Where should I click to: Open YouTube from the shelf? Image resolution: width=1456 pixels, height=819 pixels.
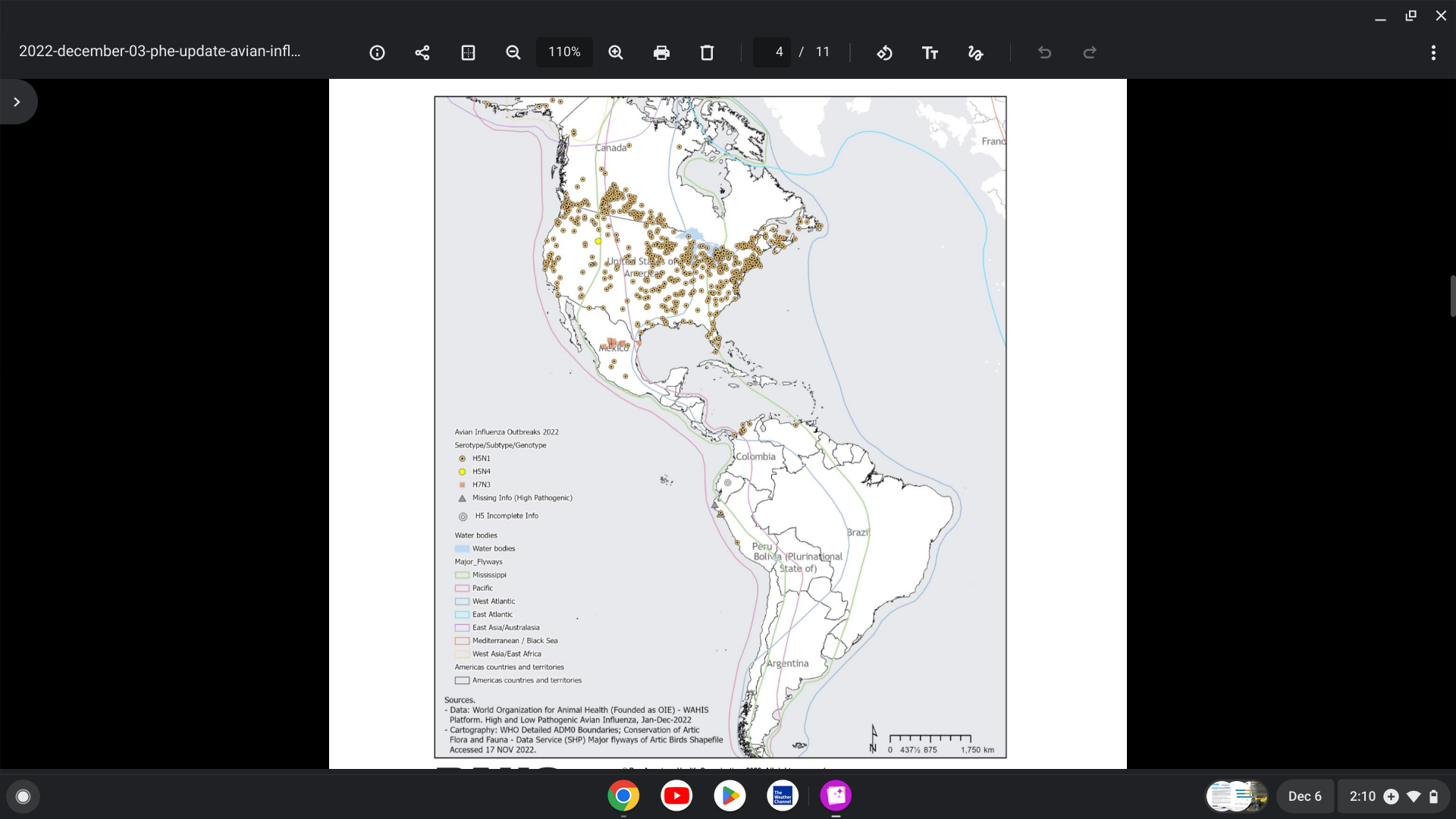[676, 795]
